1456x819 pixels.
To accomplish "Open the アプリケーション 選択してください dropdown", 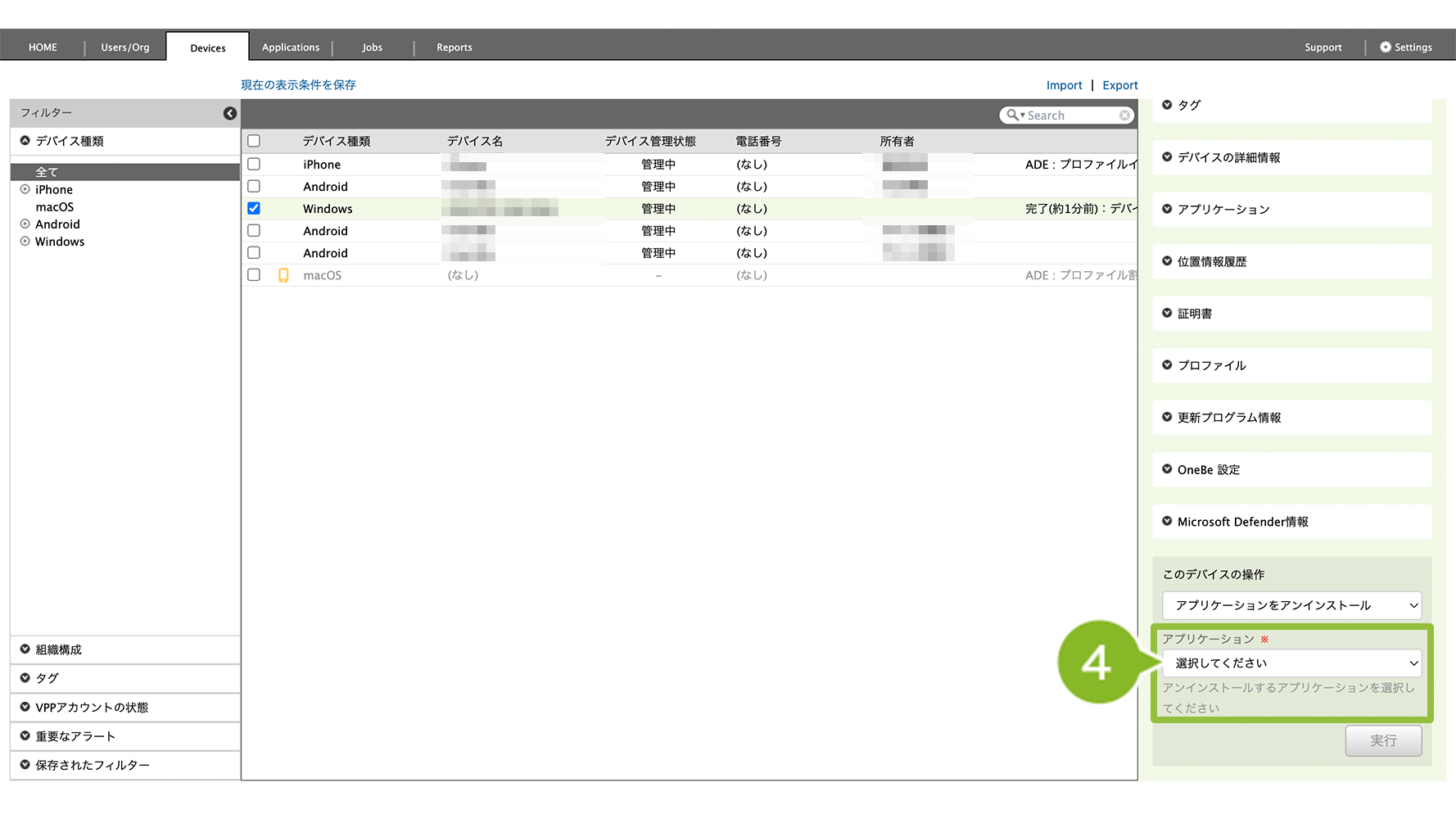I will pos(1291,663).
